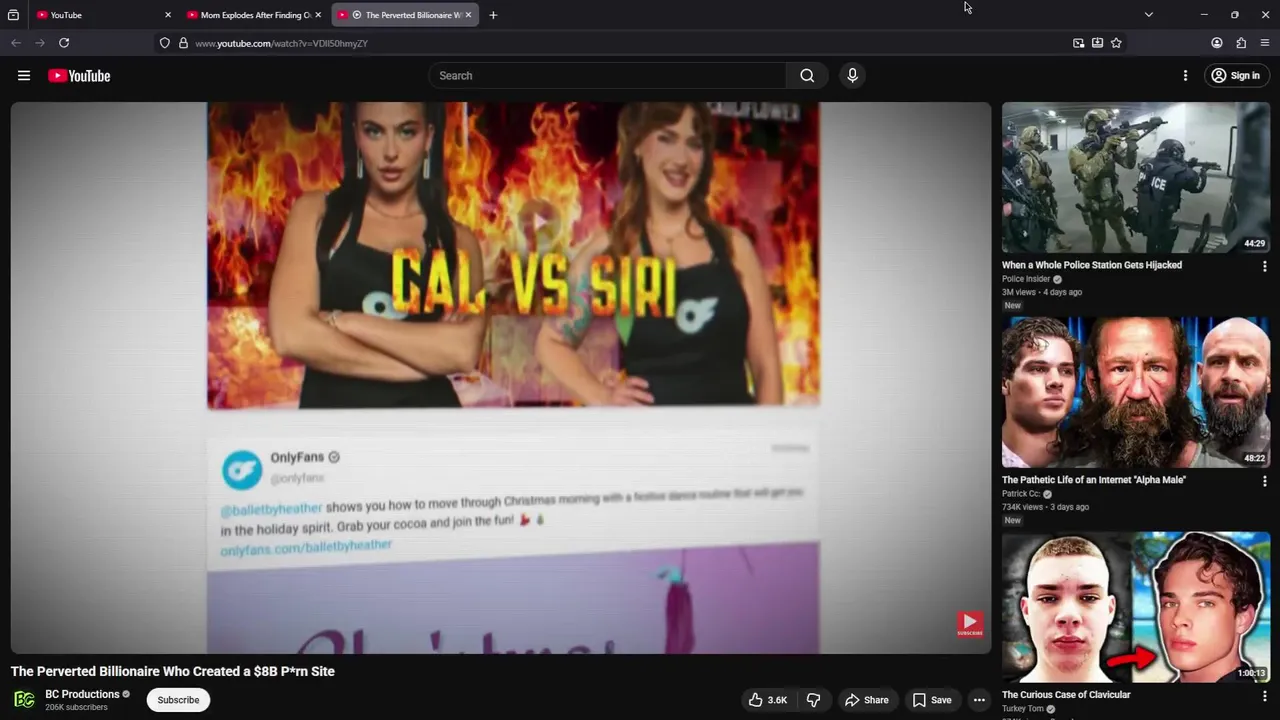Share the video via Share button
This screenshot has height=720, width=1280.
pos(866,700)
